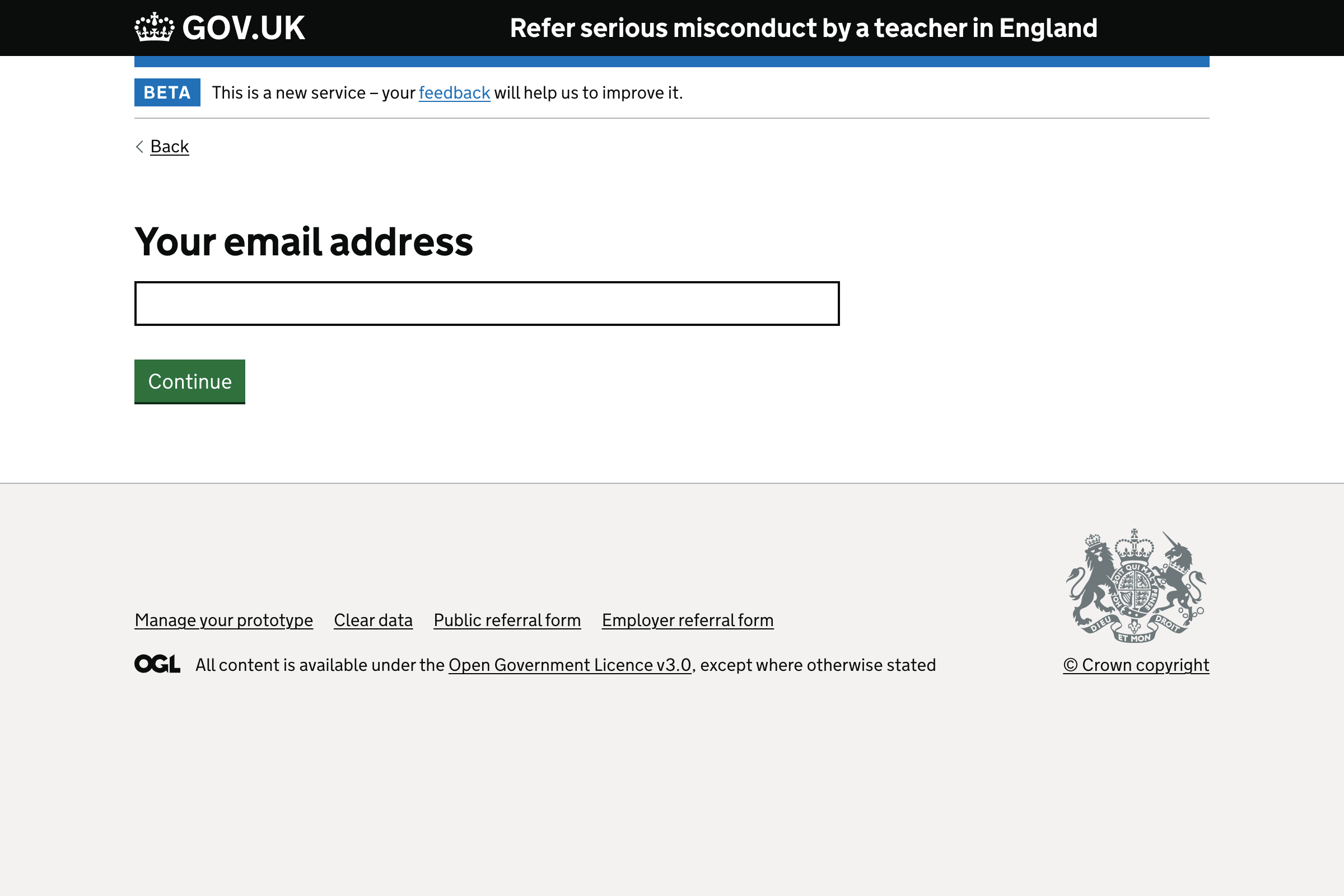The width and height of the screenshot is (1344, 896).
Task: Switch to the Employer referral form
Action: point(688,620)
